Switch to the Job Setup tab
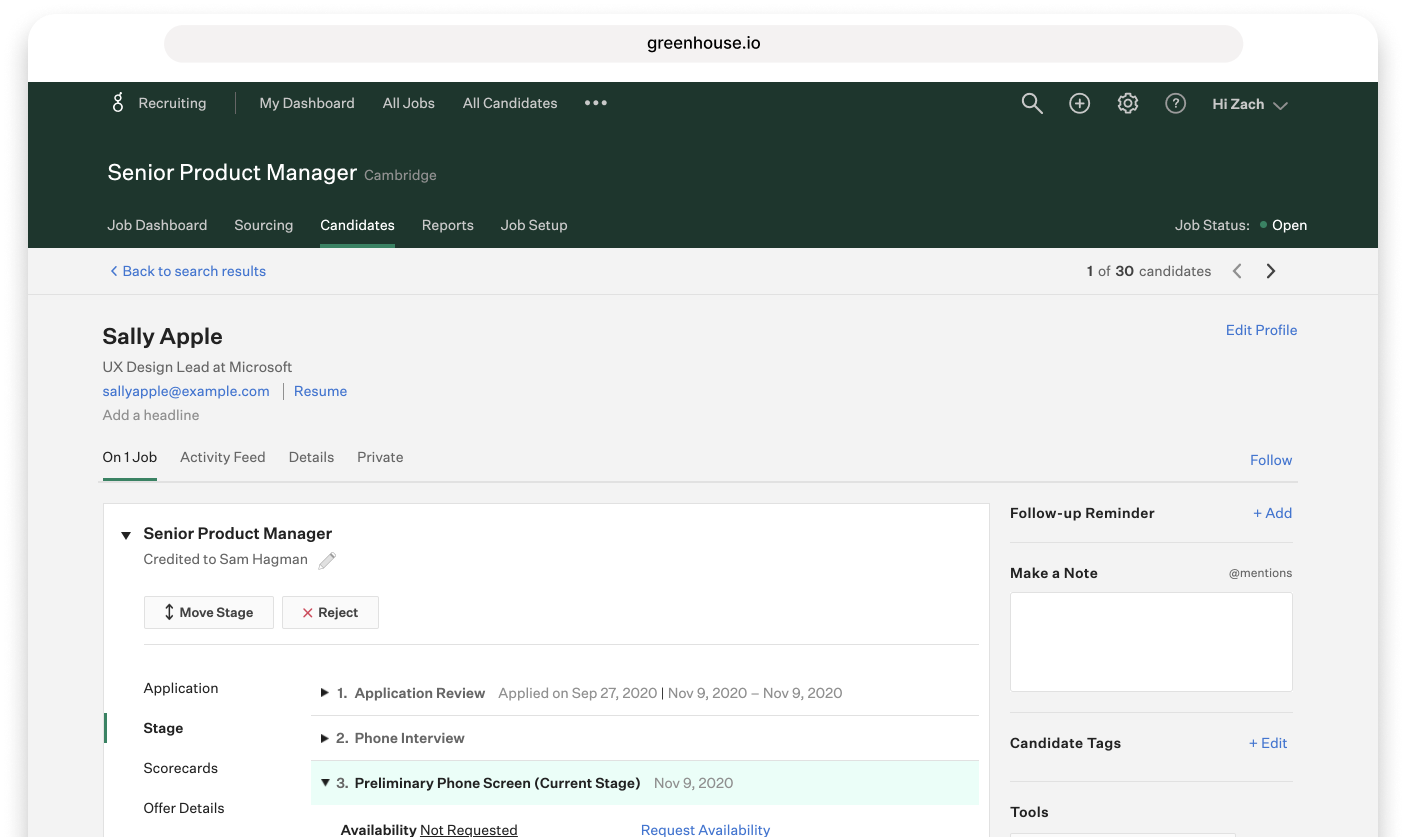This screenshot has width=1406, height=837. click(x=534, y=225)
